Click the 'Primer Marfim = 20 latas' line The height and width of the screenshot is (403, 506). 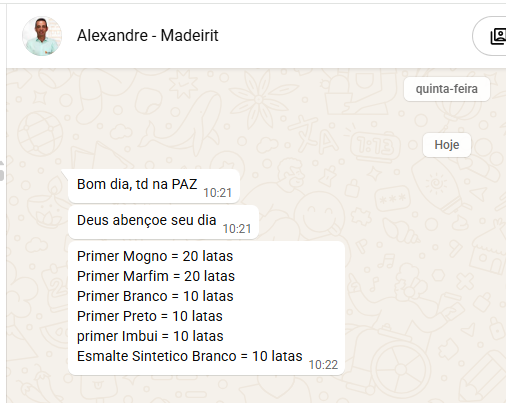pos(156,276)
